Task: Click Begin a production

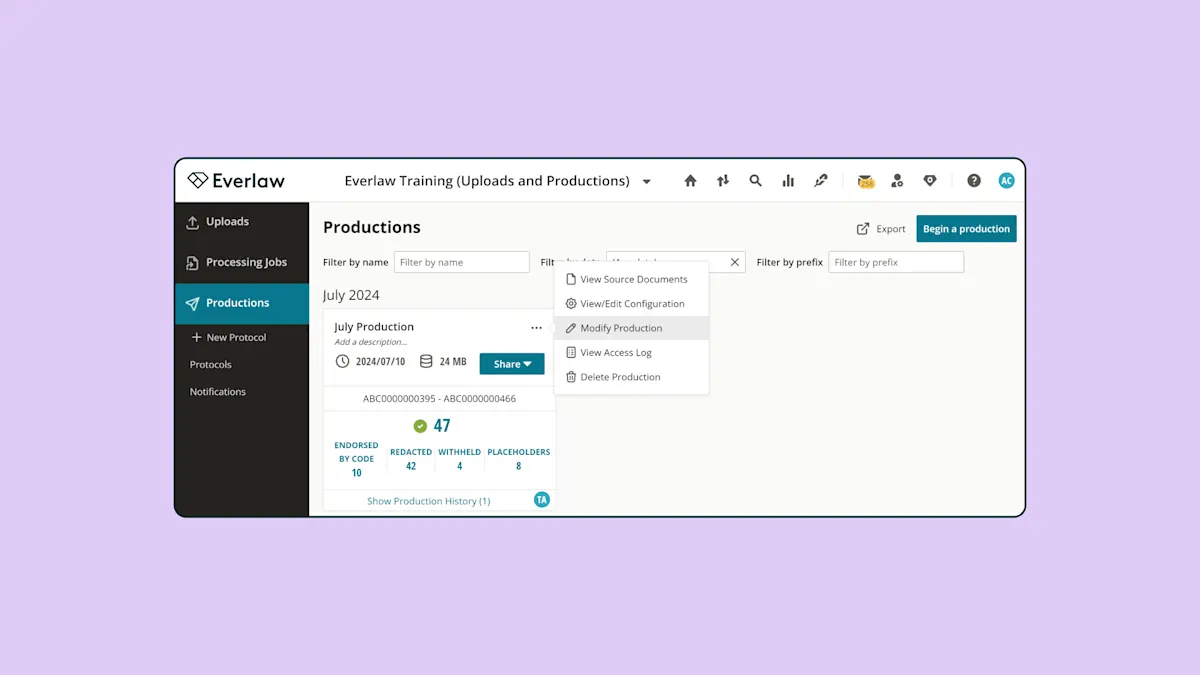Action: pos(966,229)
